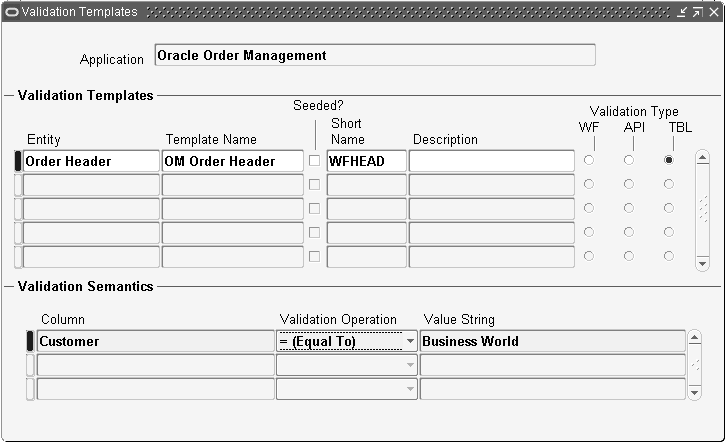This screenshot has width=725, height=442.
Task: Toggle Seeded checkbox for OM Order Header row
Action: (x=314, y=160)
